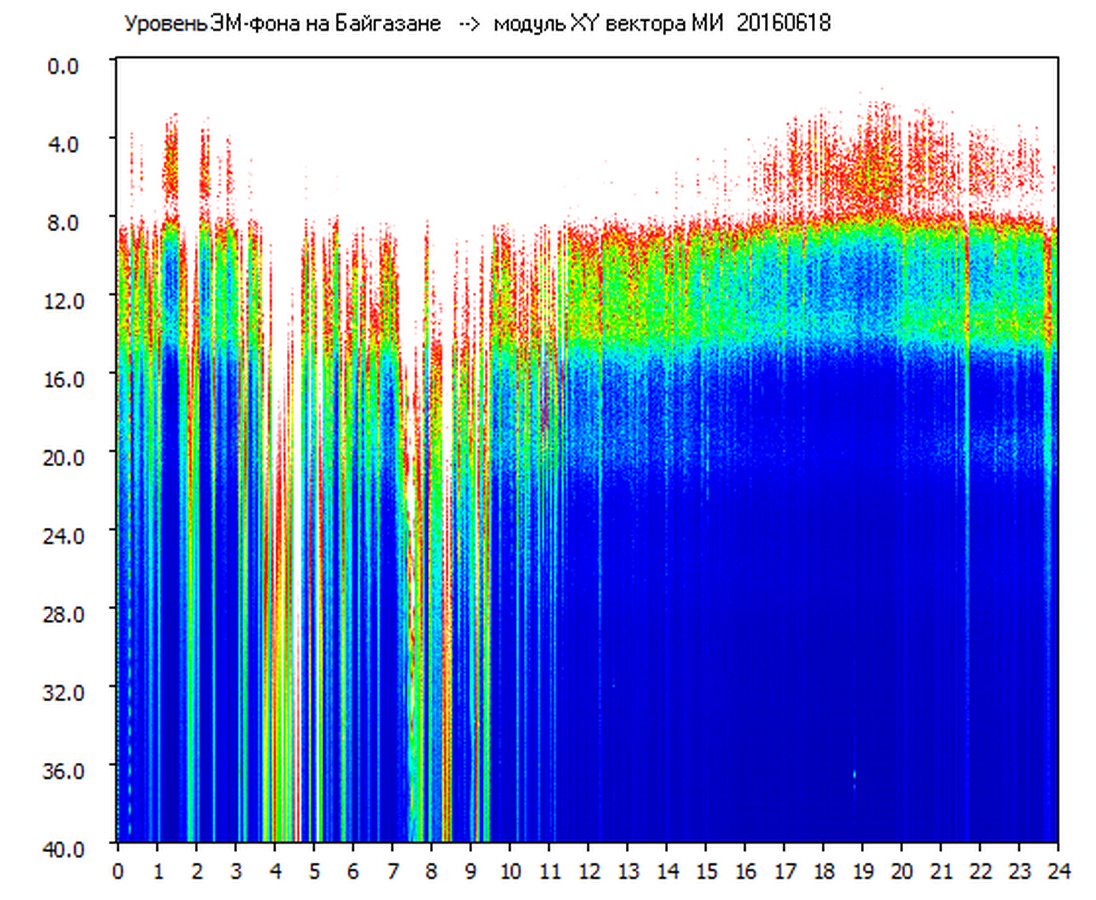The height and width of the screenshot is (900, 1096).
Task: Click the small cyan dot near hour 19
Action: (x=854, y=774)
